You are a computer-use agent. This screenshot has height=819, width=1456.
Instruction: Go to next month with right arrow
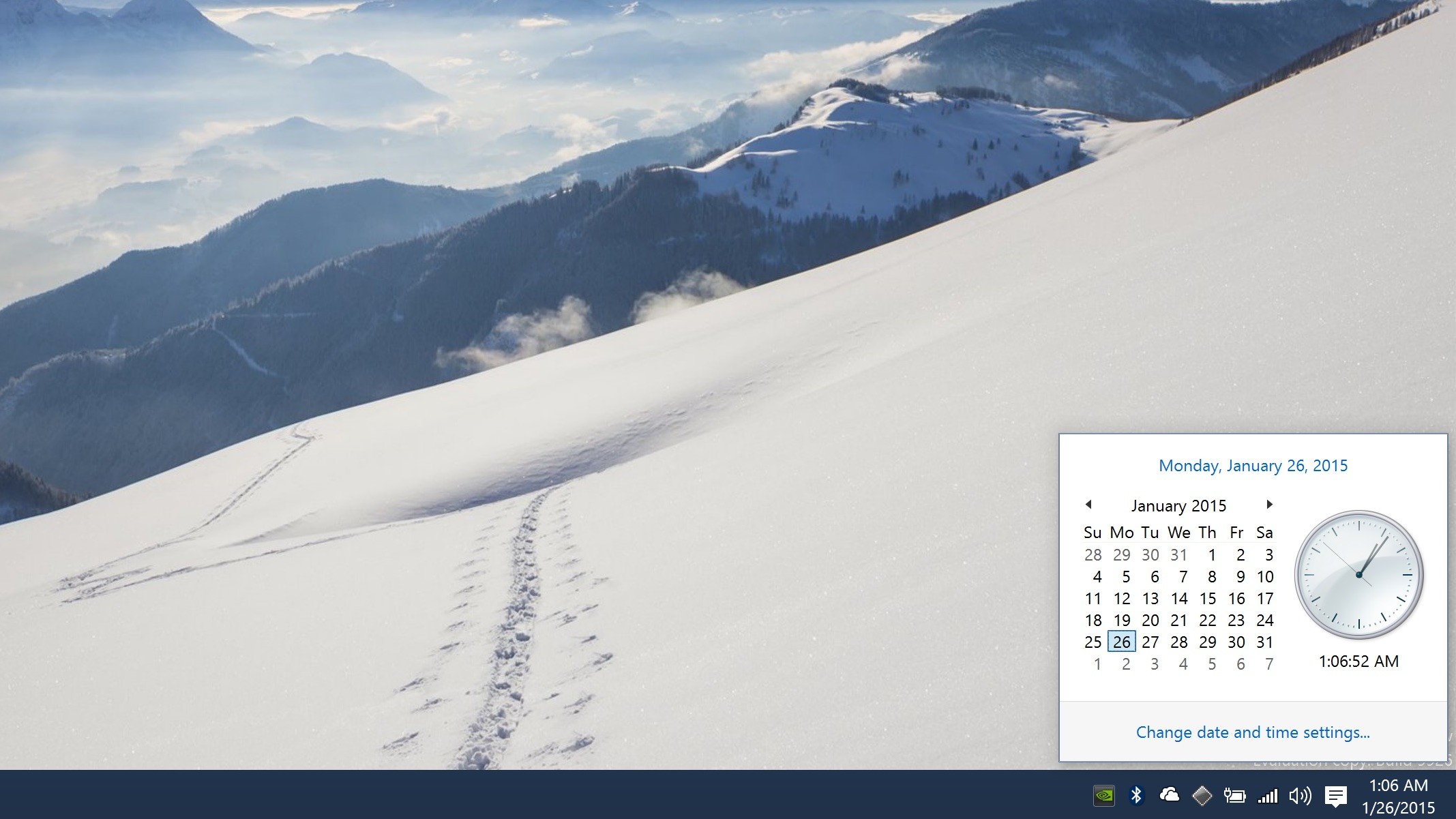pyautogui.click(x=1269, y=505)
